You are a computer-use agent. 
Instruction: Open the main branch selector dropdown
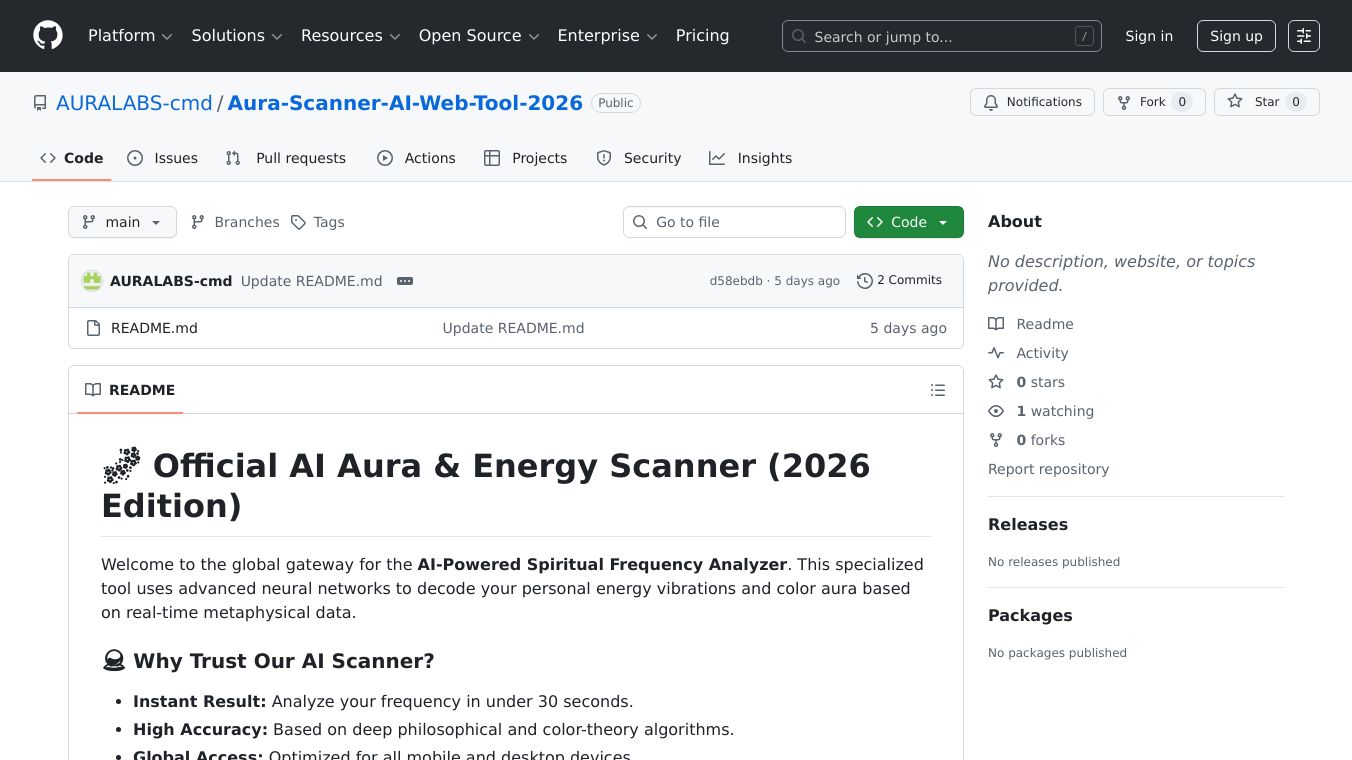point(122,222)
